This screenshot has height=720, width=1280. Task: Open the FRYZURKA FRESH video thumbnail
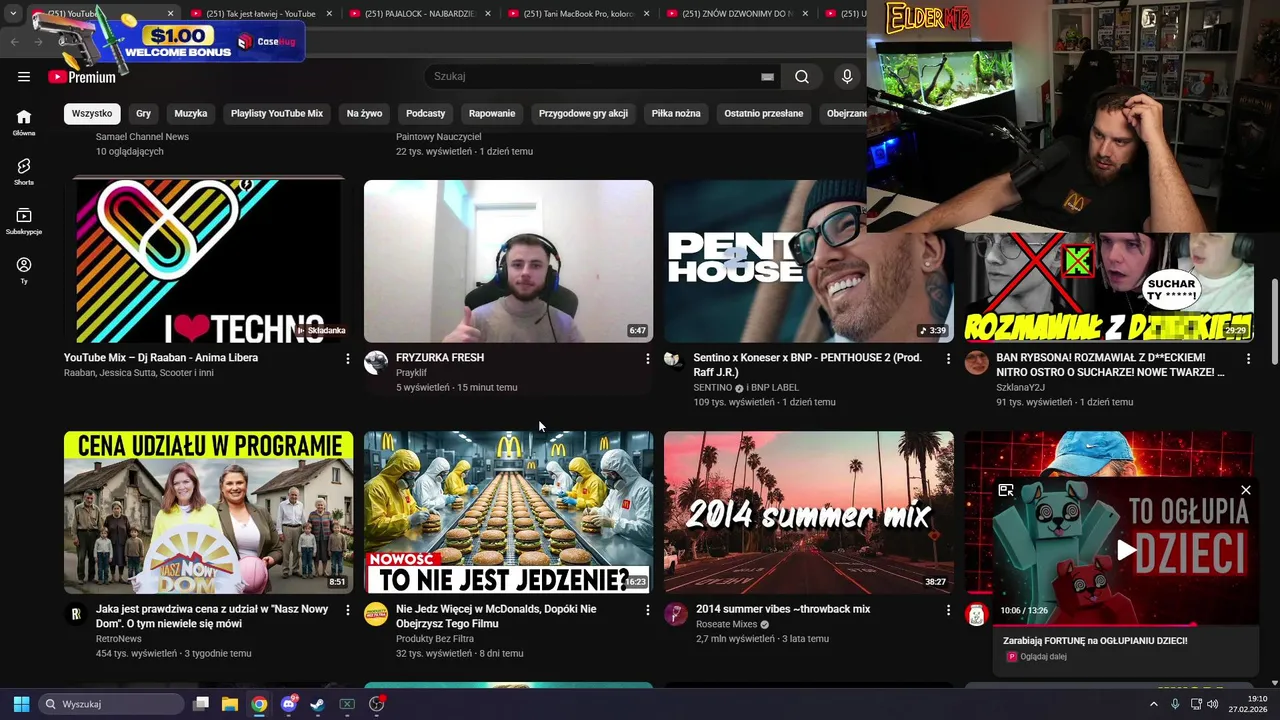tap(508, 261)
